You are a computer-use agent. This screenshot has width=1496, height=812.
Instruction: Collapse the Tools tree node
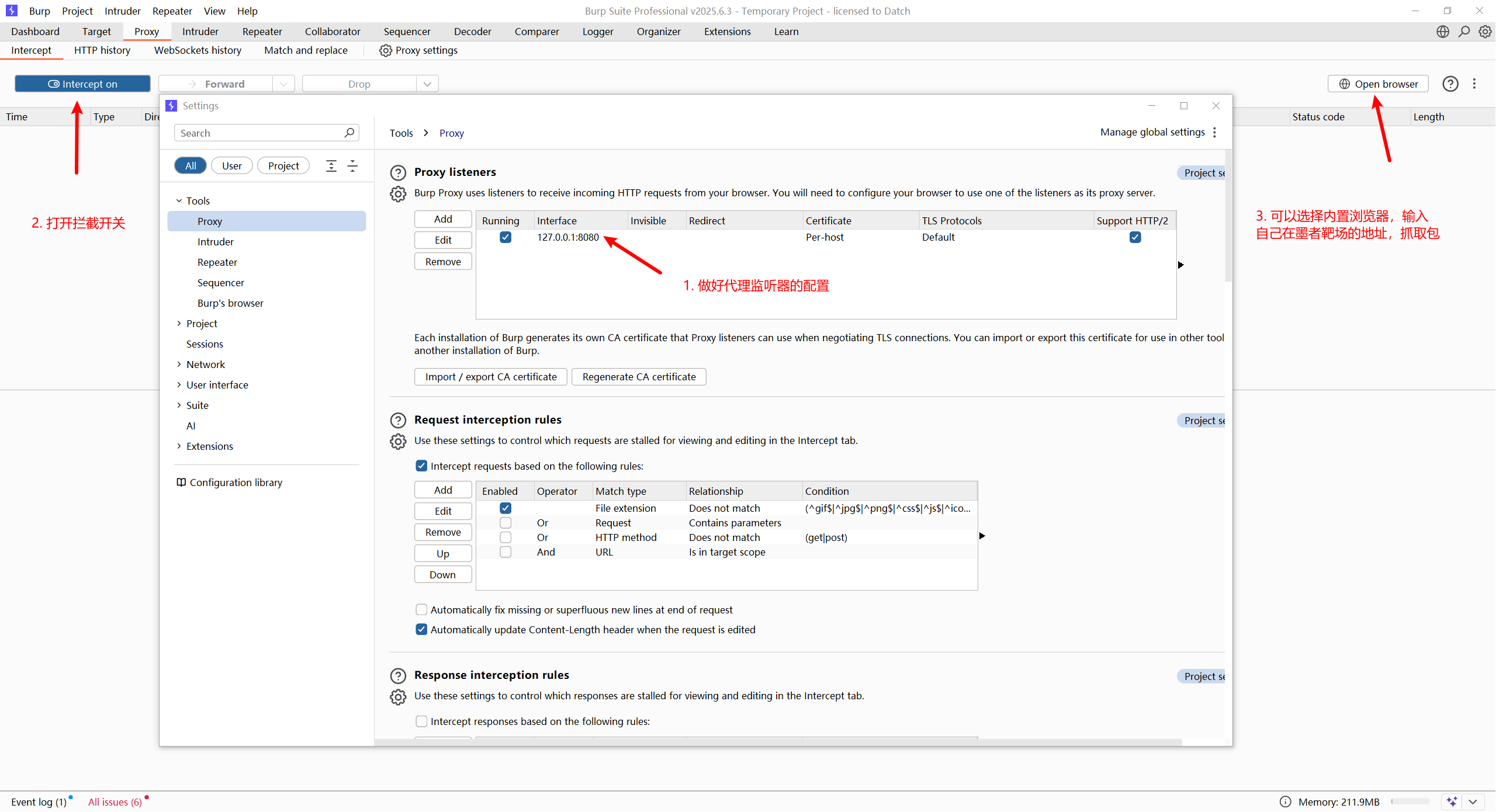pos(179,200)
